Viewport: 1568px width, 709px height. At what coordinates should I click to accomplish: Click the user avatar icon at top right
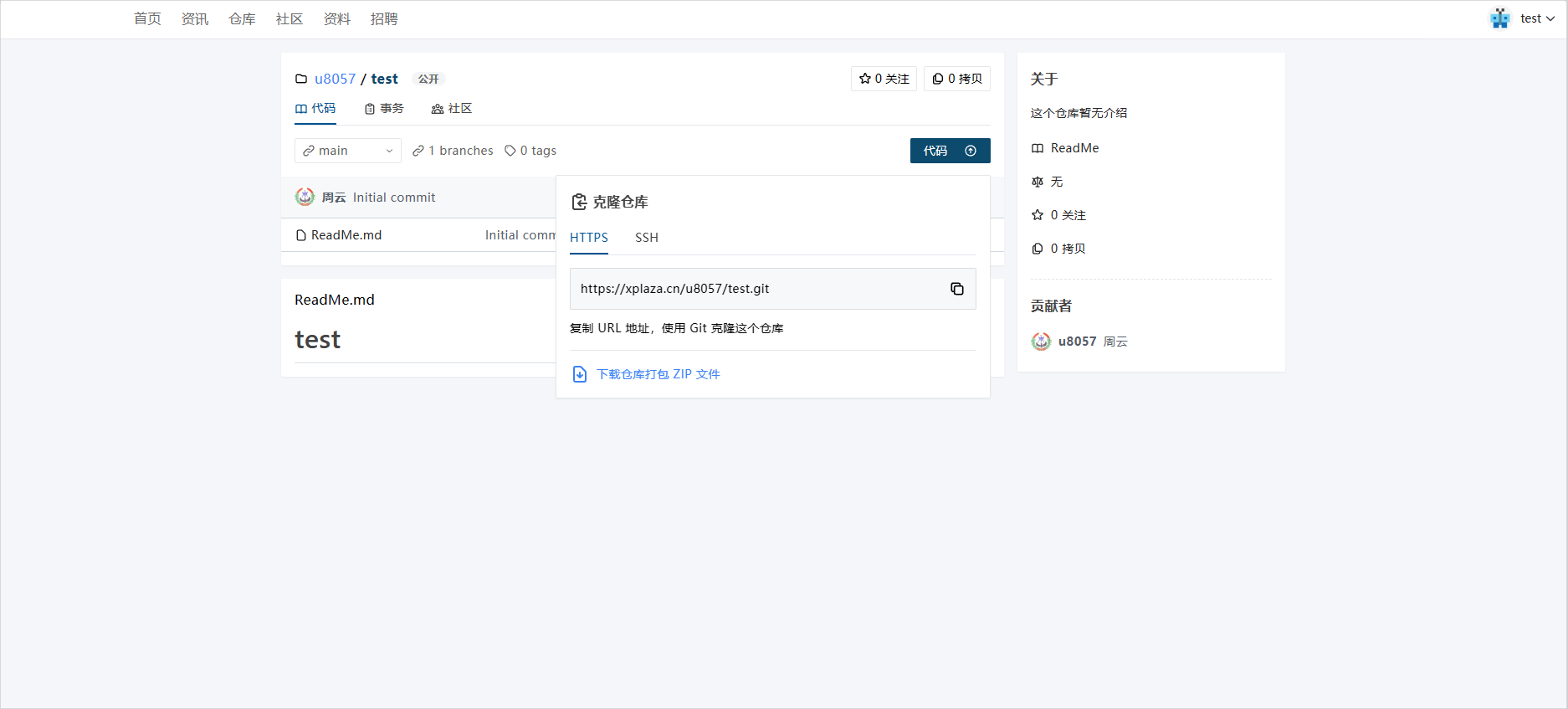pos(1499,18)
